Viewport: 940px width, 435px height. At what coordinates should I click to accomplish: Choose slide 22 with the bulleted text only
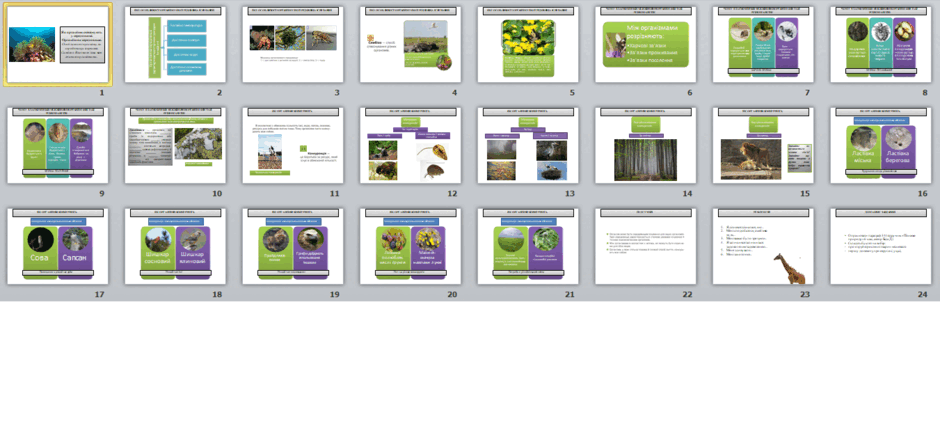click(x=645, y=246)
